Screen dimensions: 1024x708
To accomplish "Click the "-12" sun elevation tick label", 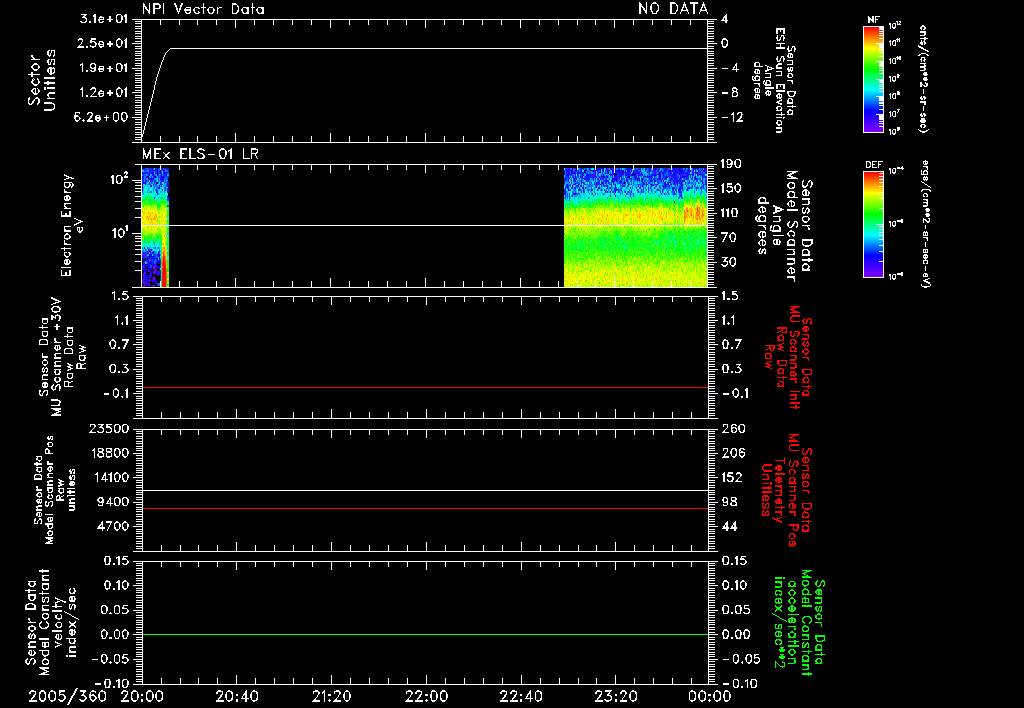I will [x=732, y=118].
